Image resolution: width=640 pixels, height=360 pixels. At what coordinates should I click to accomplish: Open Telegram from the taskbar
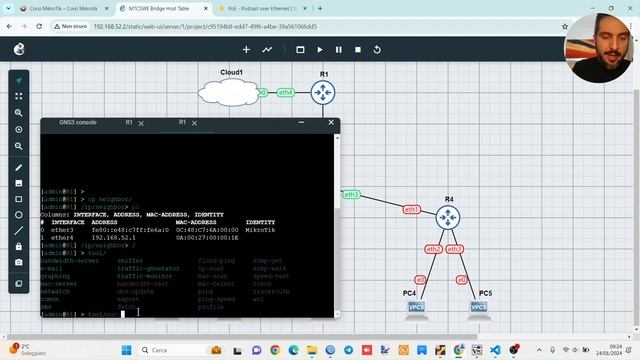coord(348,350)
